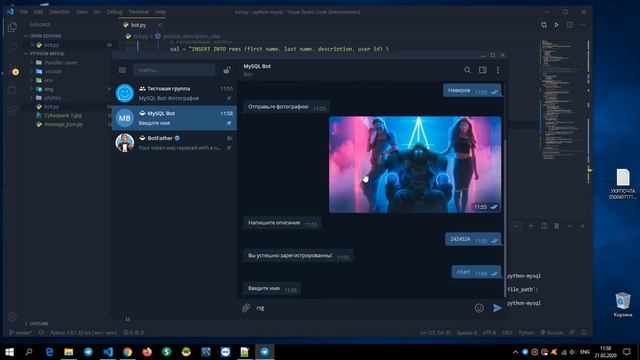Click the MySQL Bot chat header title
This screenshot has height=360, width=640.
tap(257, 66)
